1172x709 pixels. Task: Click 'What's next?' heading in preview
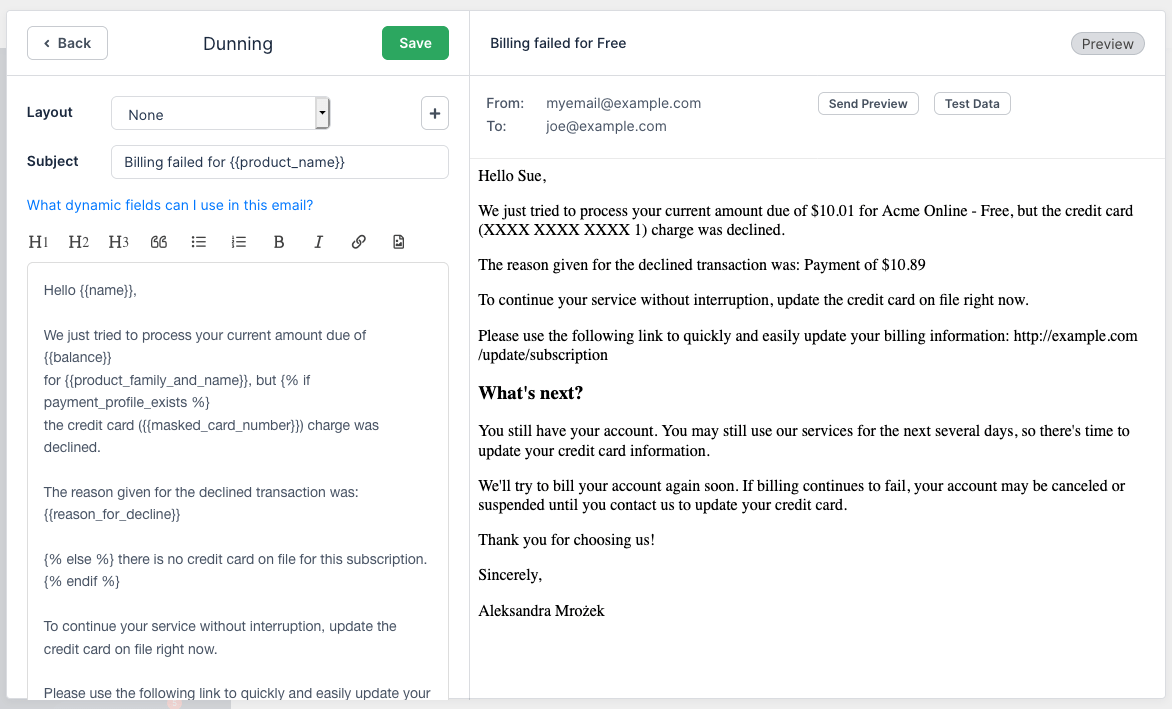531,393
